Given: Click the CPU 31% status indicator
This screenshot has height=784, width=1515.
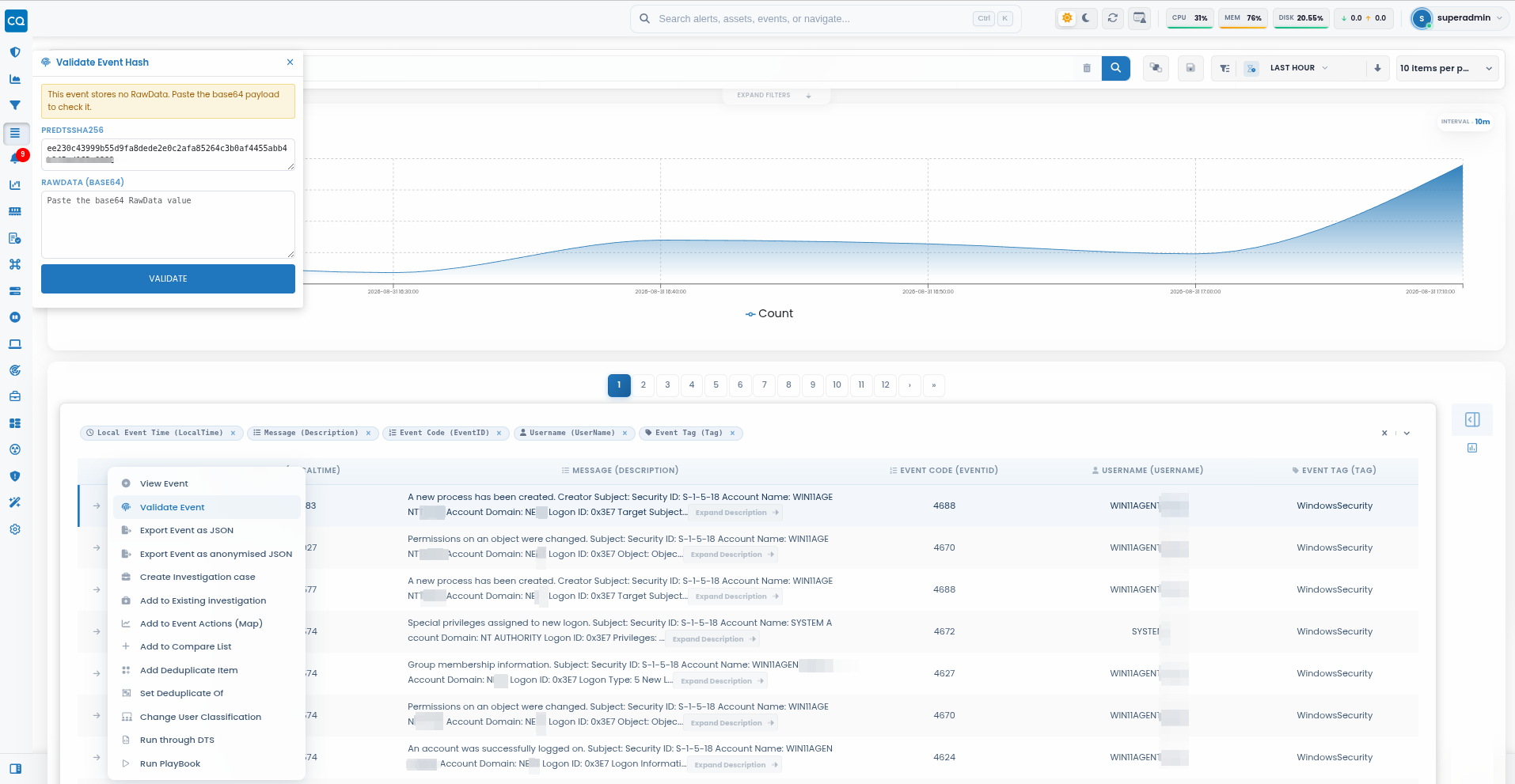Looking at the screenshot, I should coord(1190,18).
